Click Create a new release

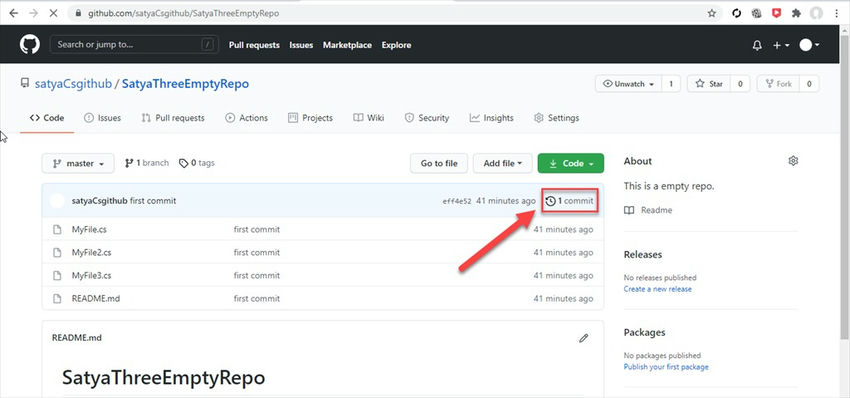(x=658, y=289)
